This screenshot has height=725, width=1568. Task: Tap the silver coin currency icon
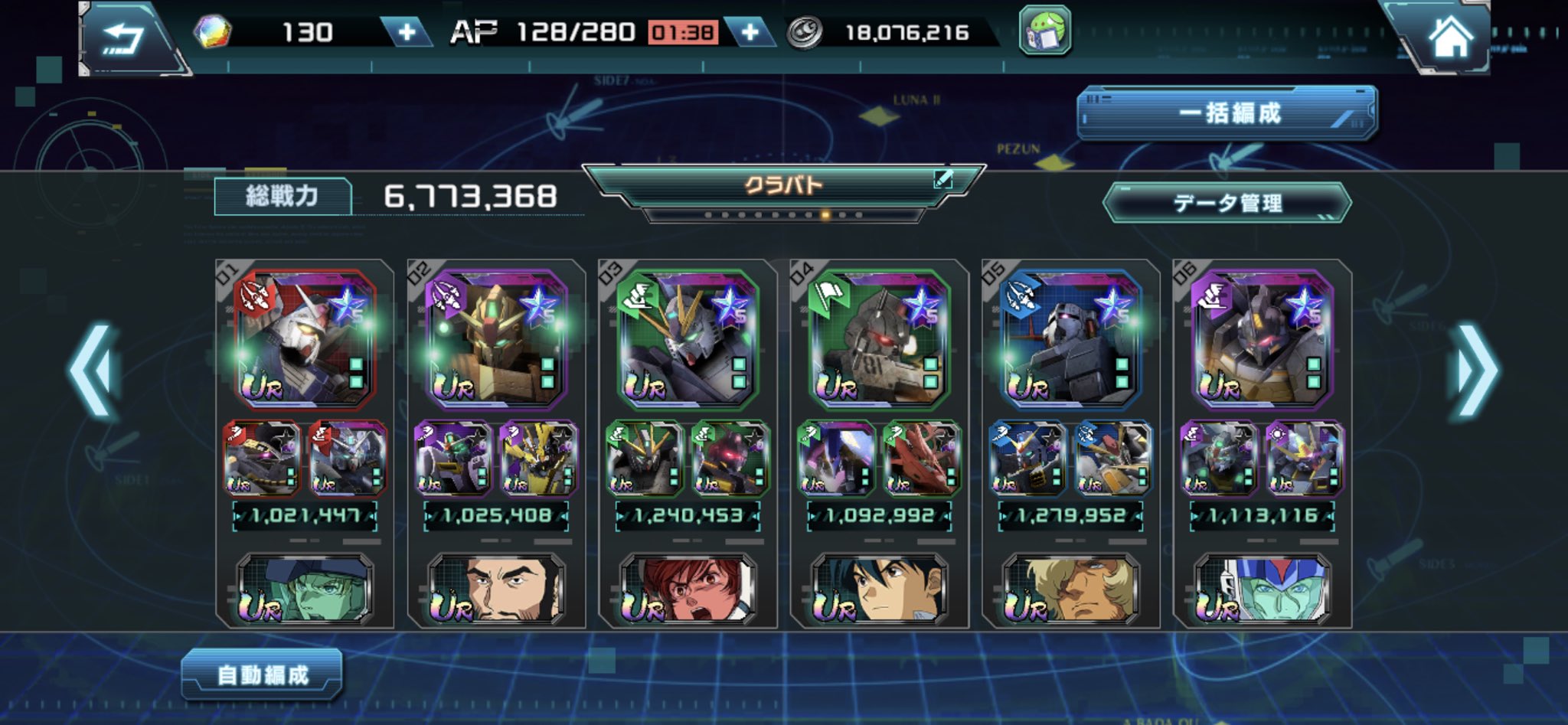tap(805, 32)
